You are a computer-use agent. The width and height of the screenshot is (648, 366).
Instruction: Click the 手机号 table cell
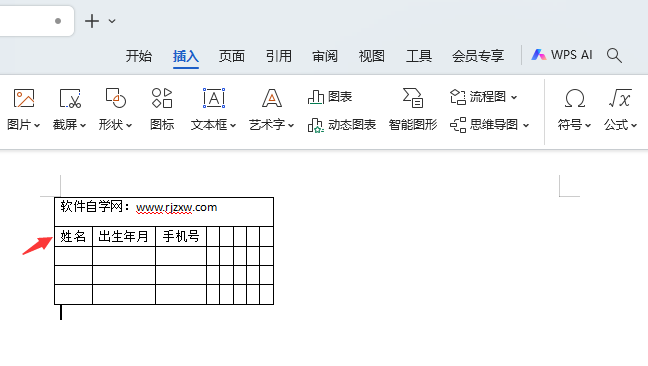tap(181, 236)
